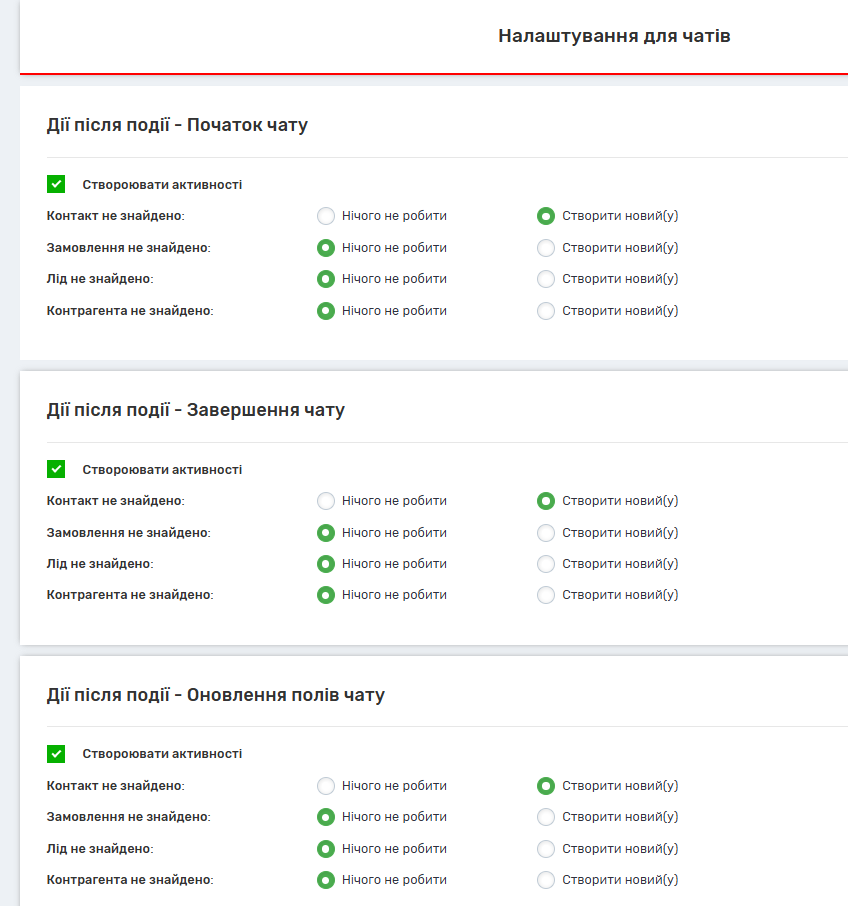Select Створити новий for Лід in Початок чату
The height and width of the screenshot is (906, 848).
tap(546, 279)
